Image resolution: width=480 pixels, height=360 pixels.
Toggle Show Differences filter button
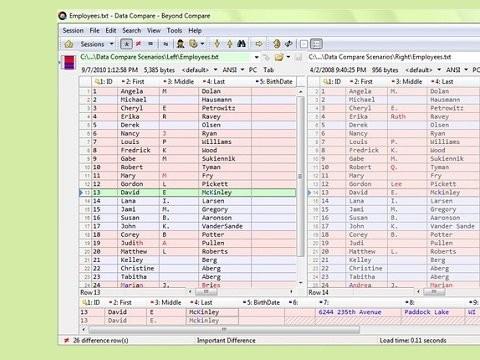(138, 44)
